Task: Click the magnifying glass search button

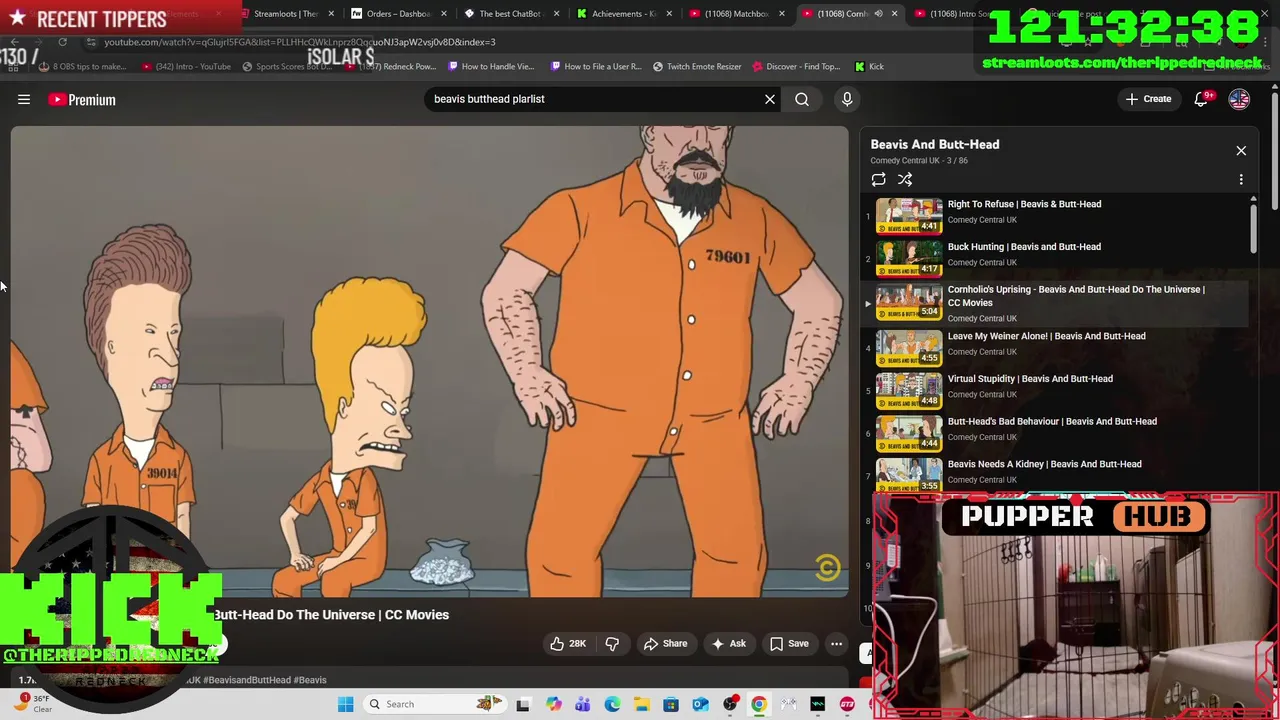Action: (802, 99)
